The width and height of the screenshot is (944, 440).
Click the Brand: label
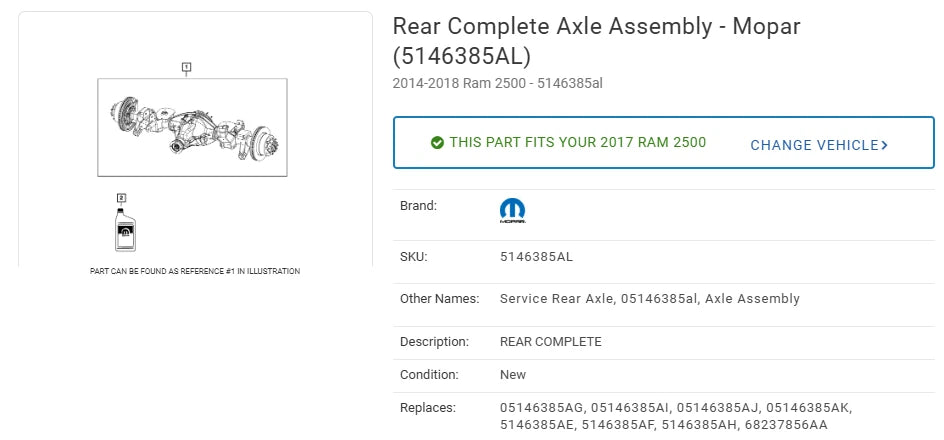click(418, 206)
